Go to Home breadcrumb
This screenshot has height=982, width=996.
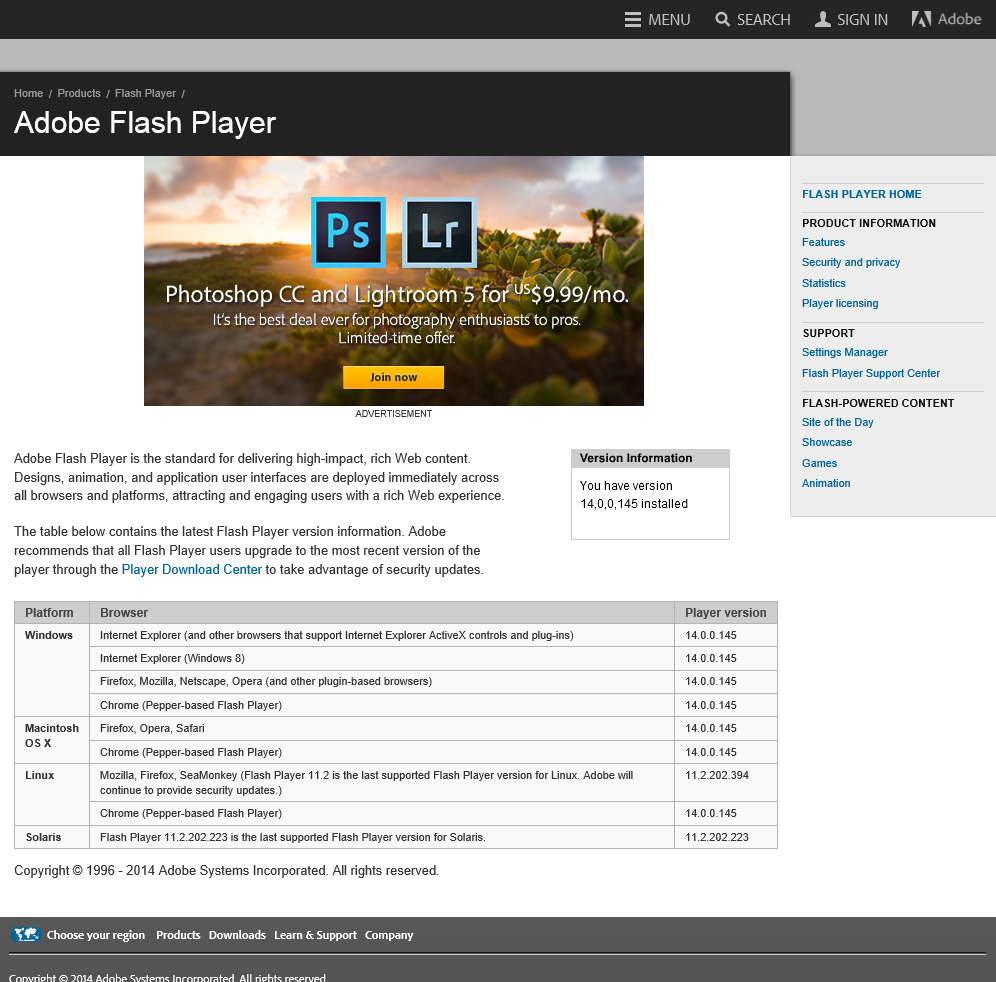(29, 93)
